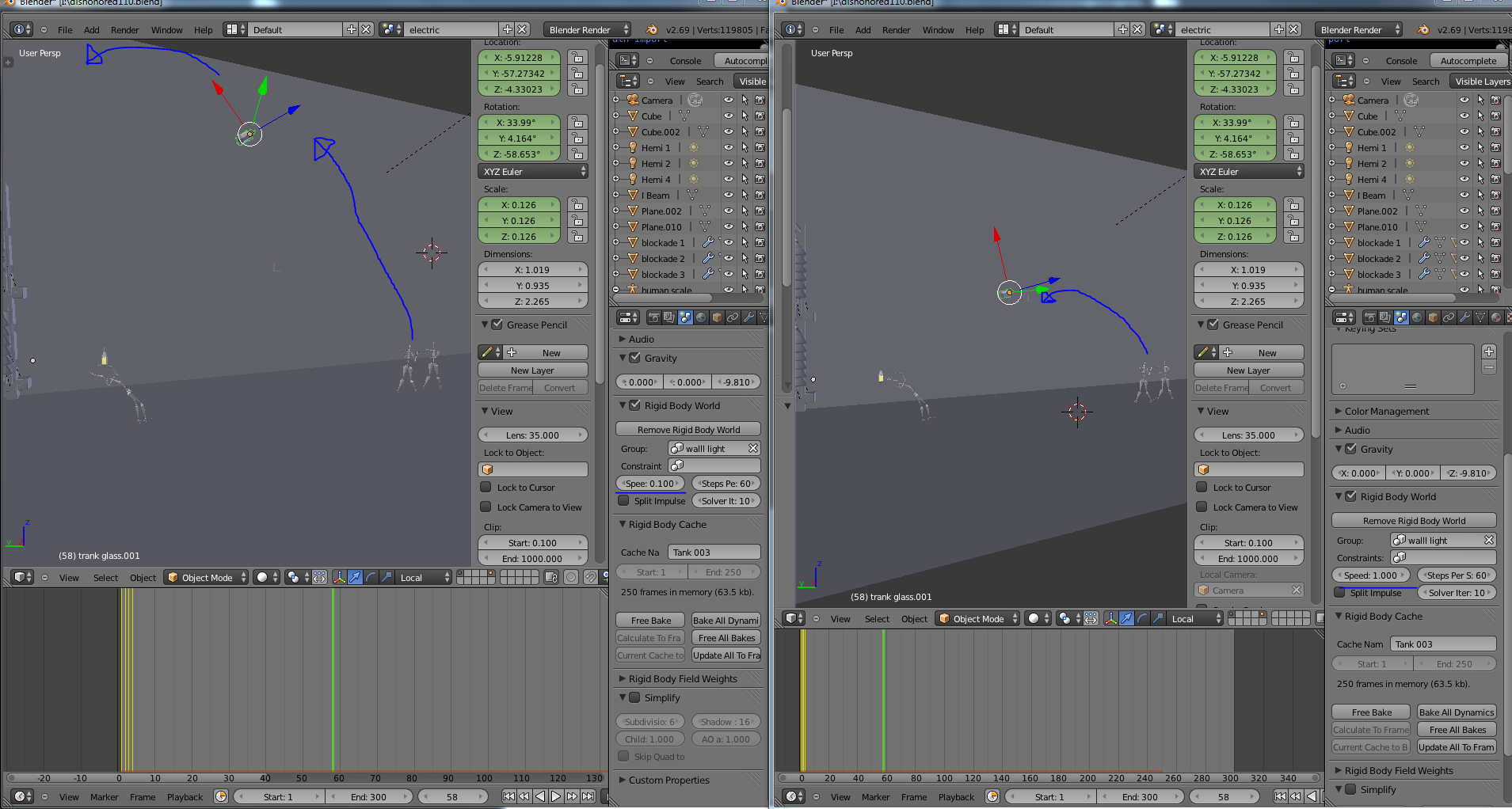Image resolution: width=1512 pixels, height=809 pixels.
Task: Adjust Speed slider in left window
Action: pyautogui.click(x=650, y=483)
